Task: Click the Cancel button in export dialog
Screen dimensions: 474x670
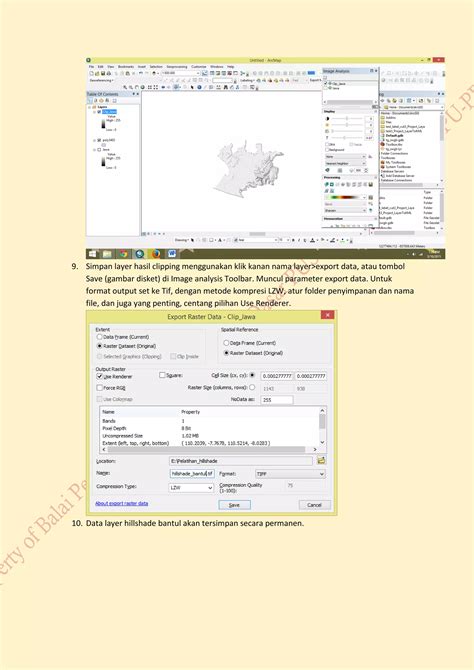Action: click(x=314, y=505)
